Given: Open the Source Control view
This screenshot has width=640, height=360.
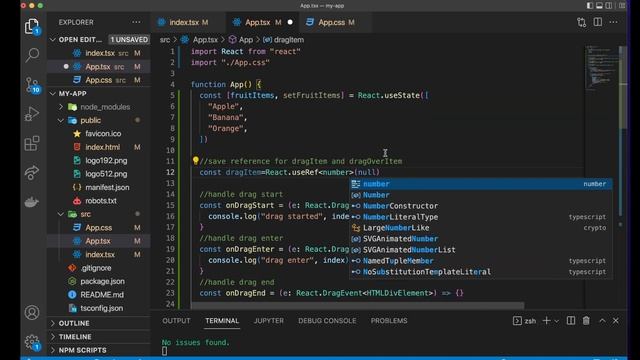Looking at the screenshot, I should tap(32, 85).
